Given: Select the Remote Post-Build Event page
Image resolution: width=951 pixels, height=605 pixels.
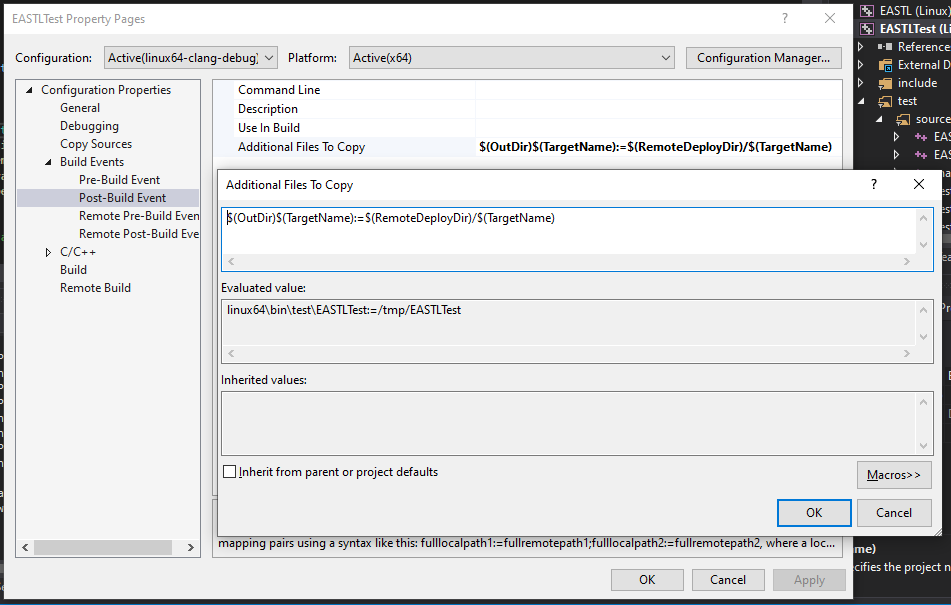Looking at the screenshot, I should click(139, 233).
